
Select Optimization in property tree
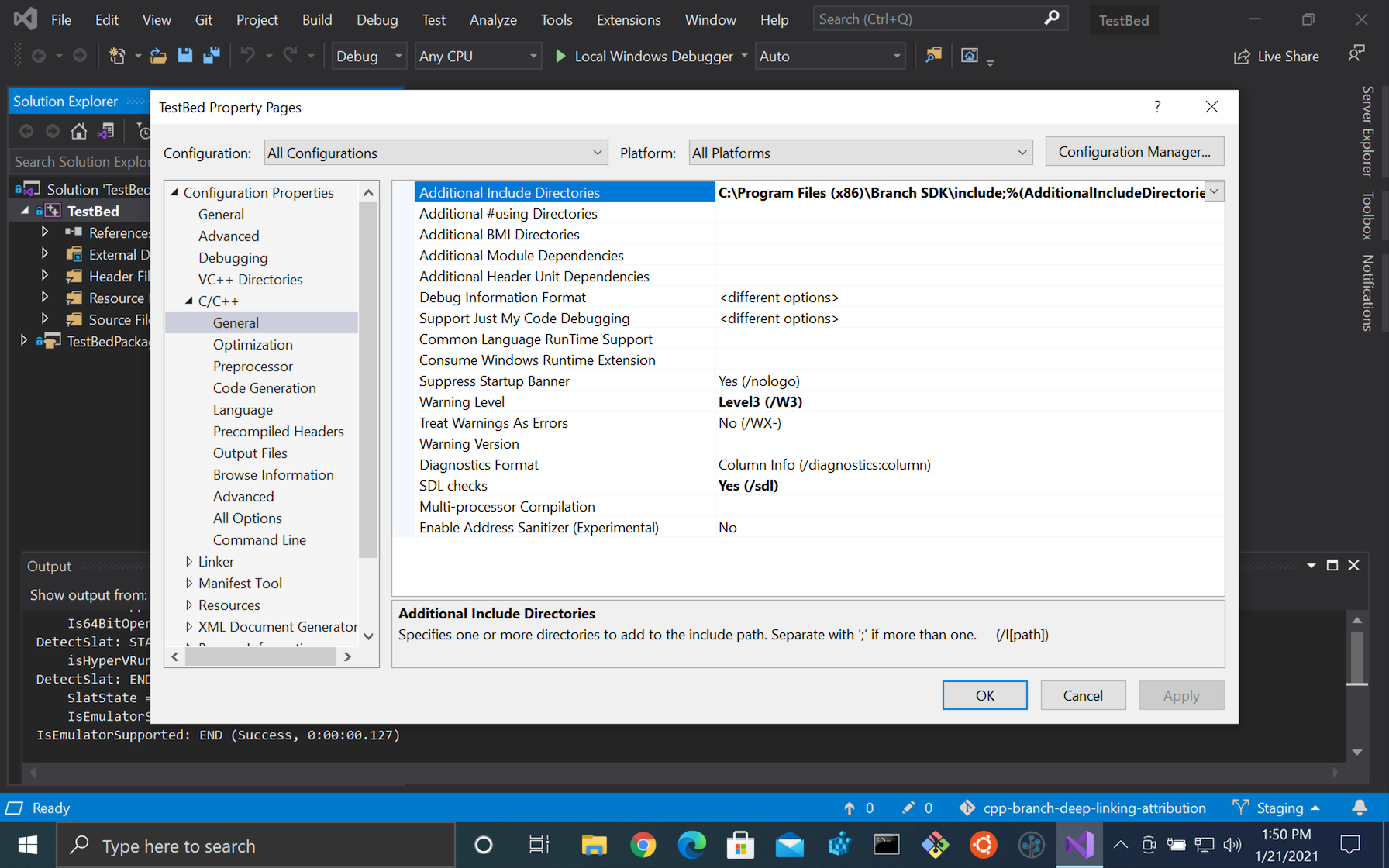coord(253,344)
